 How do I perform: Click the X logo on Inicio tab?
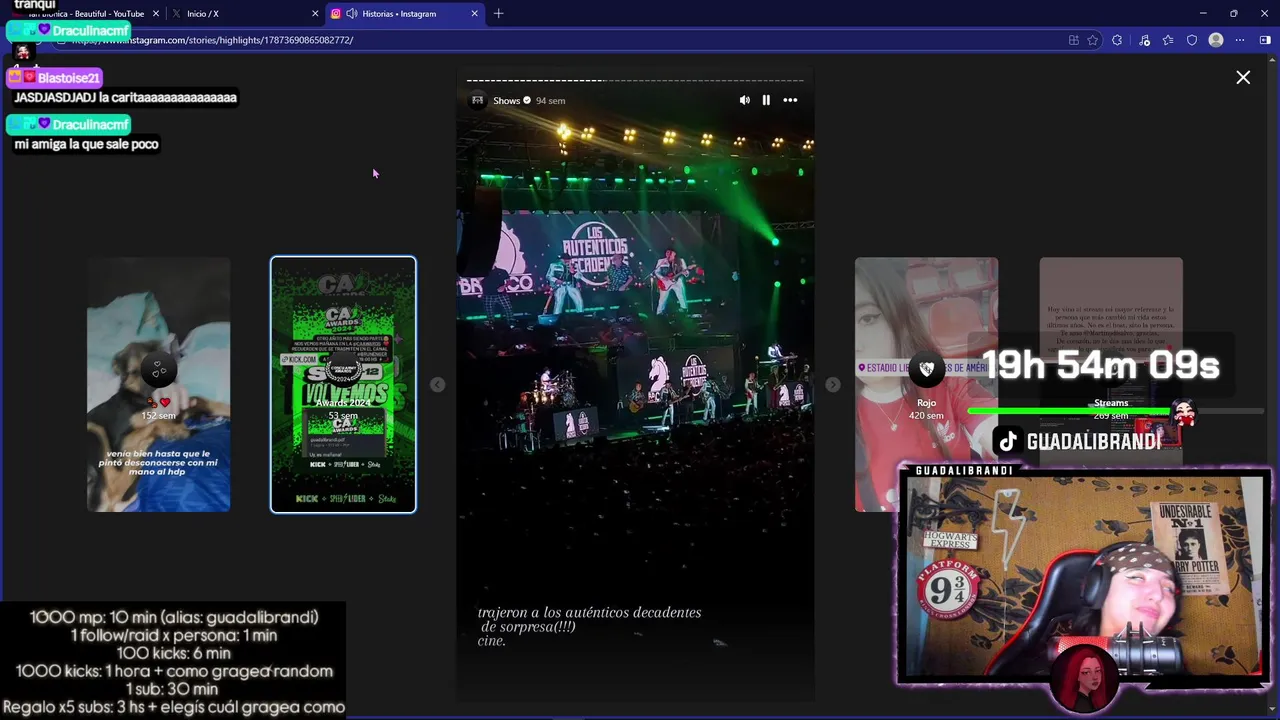coord(177,14)
